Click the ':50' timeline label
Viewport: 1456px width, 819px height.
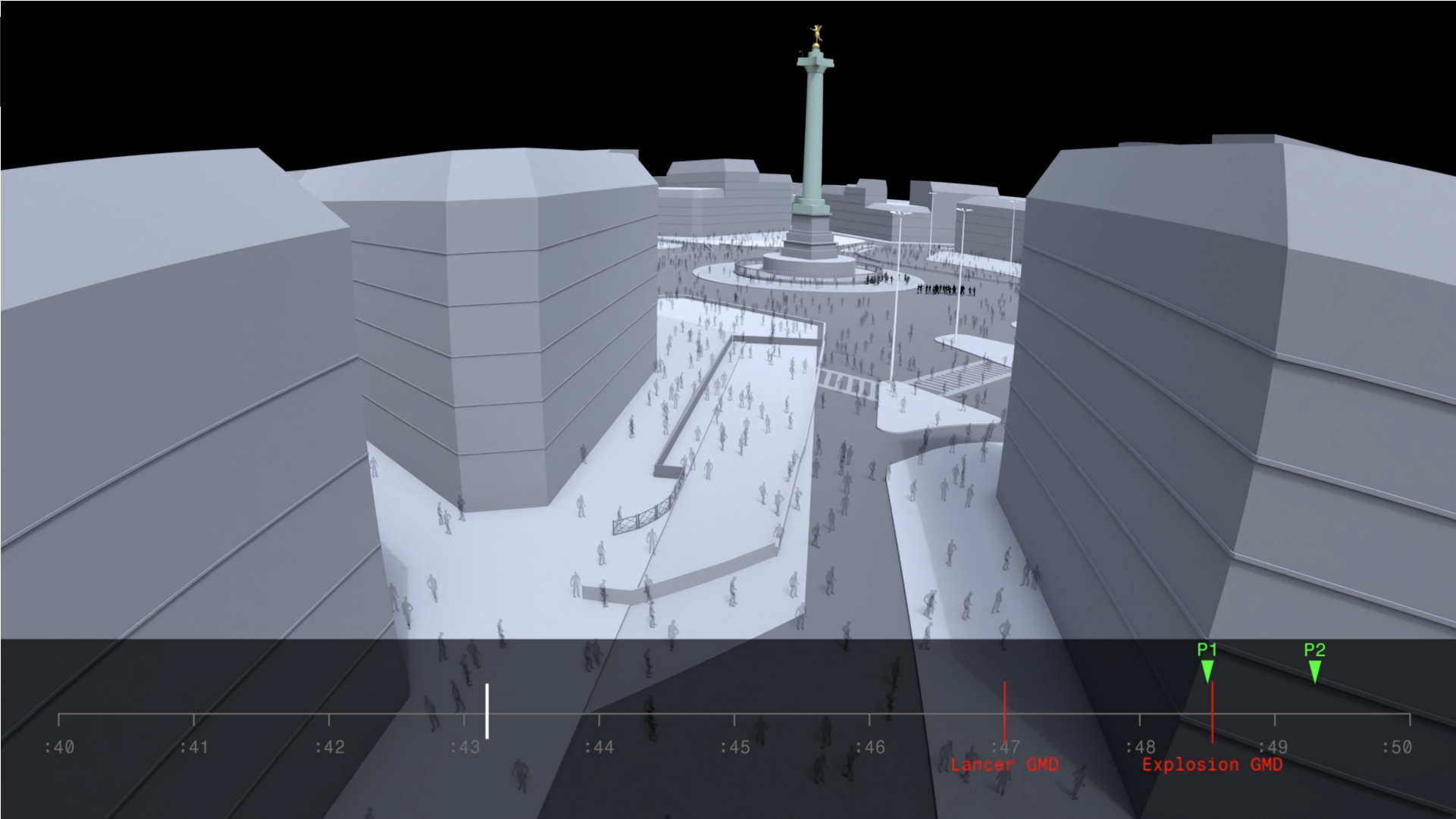(1397, 747)
